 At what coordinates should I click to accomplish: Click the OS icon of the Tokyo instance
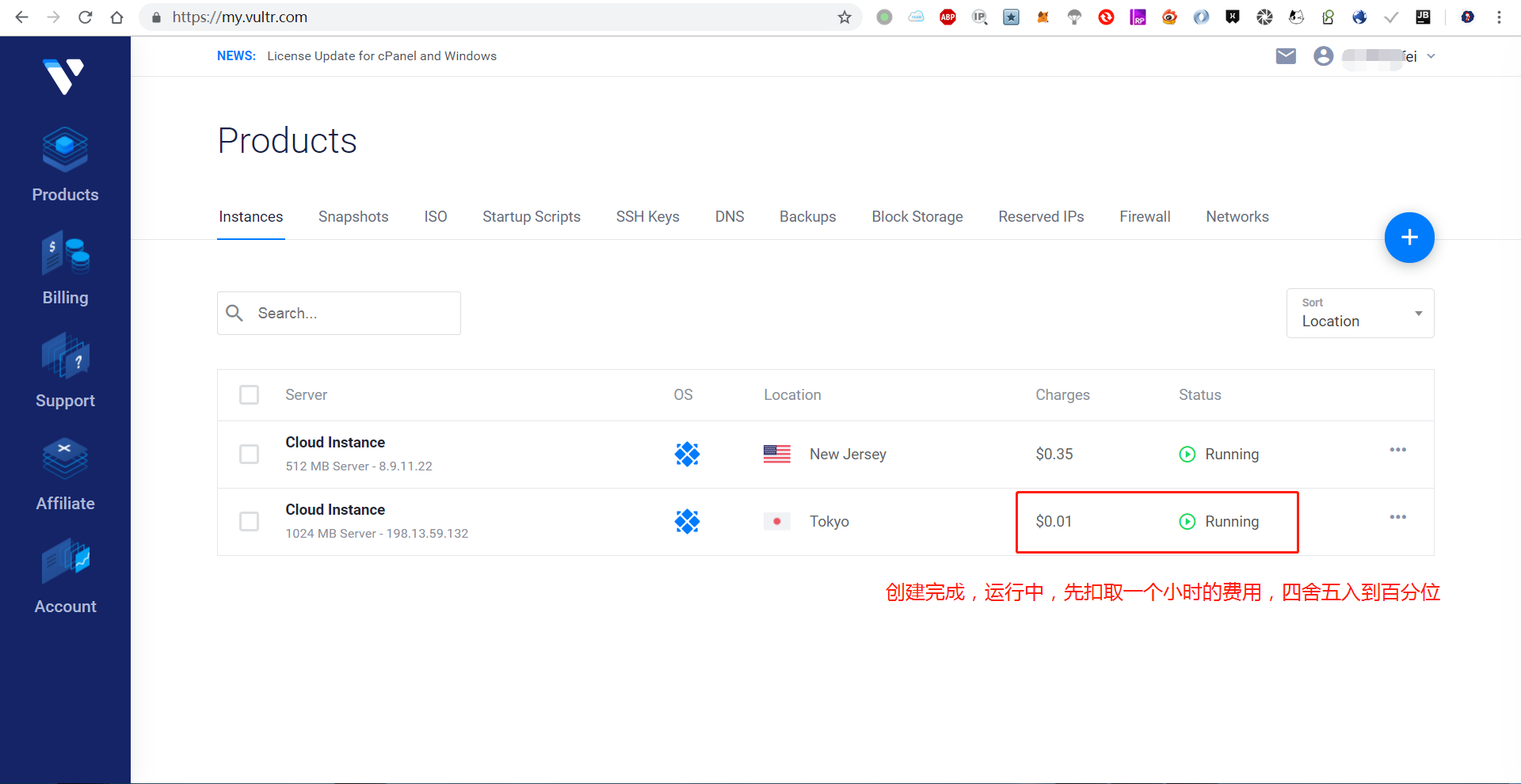[687, 522]
